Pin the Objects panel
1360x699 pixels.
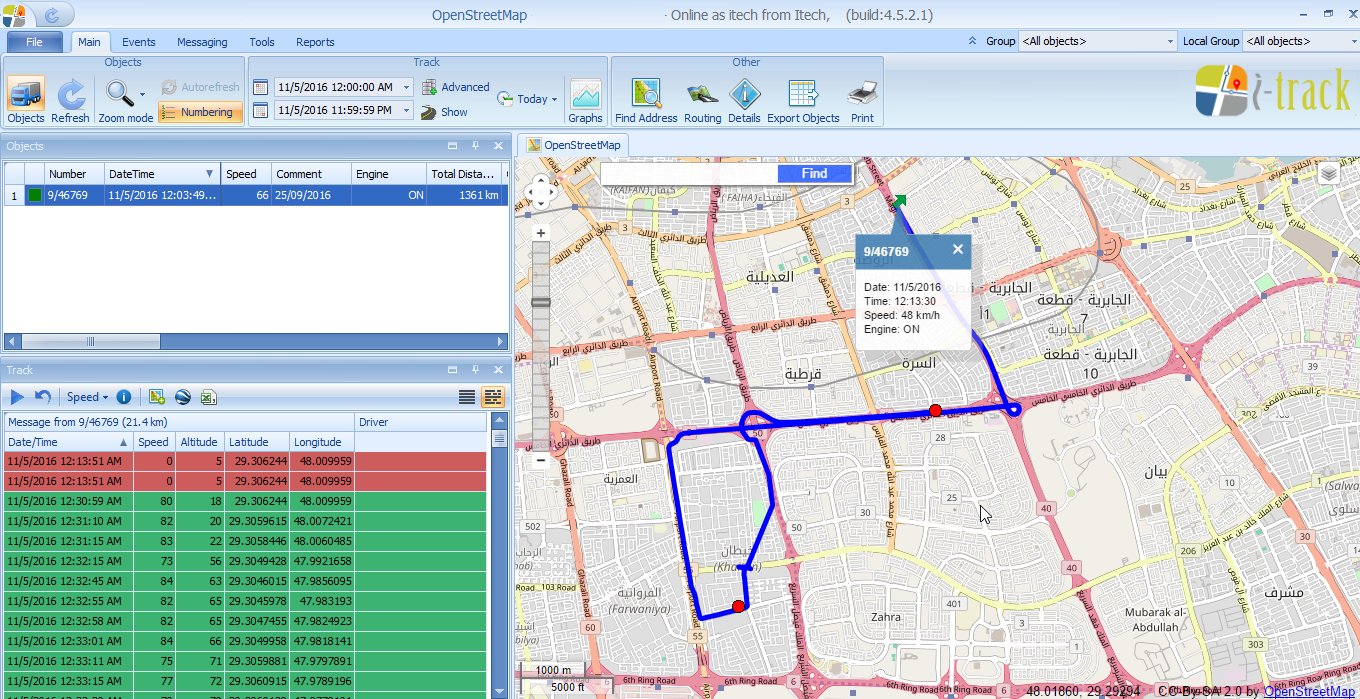click(x=475, y=146)
